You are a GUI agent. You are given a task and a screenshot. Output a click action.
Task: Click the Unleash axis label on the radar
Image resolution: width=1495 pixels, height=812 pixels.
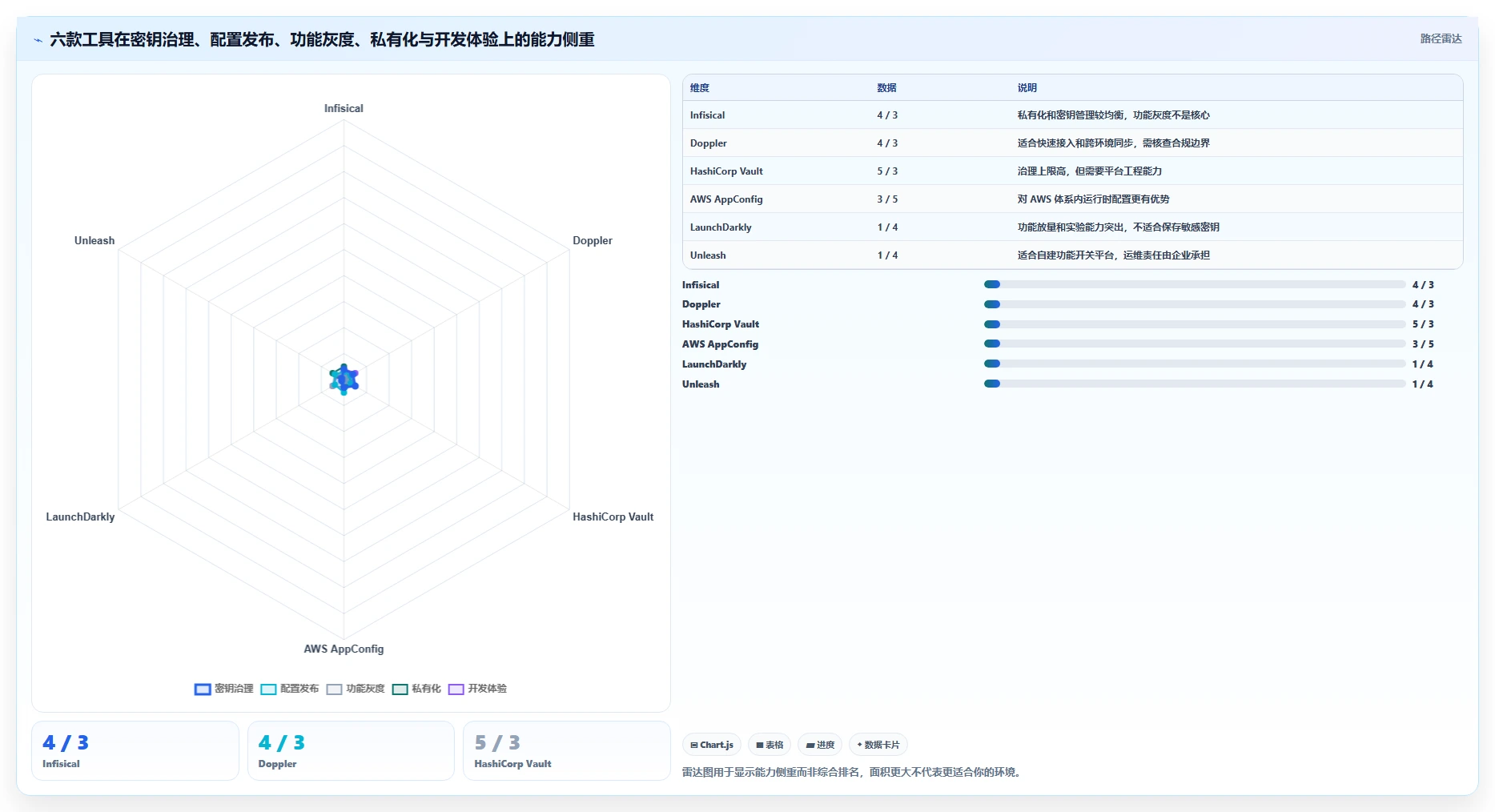[x=94, y=240]
